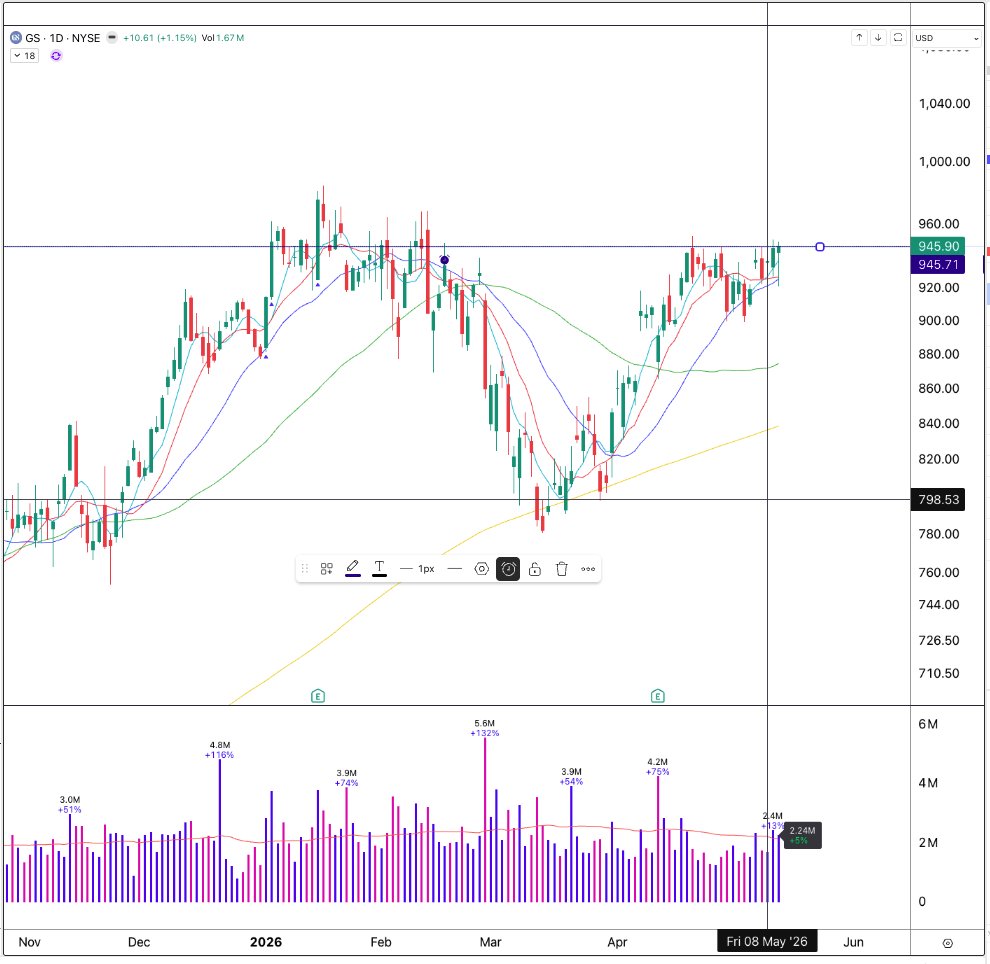990x964 pixels.
Task: Grab the floating toolbar drag handle
Action: click(x=305, y=569)
